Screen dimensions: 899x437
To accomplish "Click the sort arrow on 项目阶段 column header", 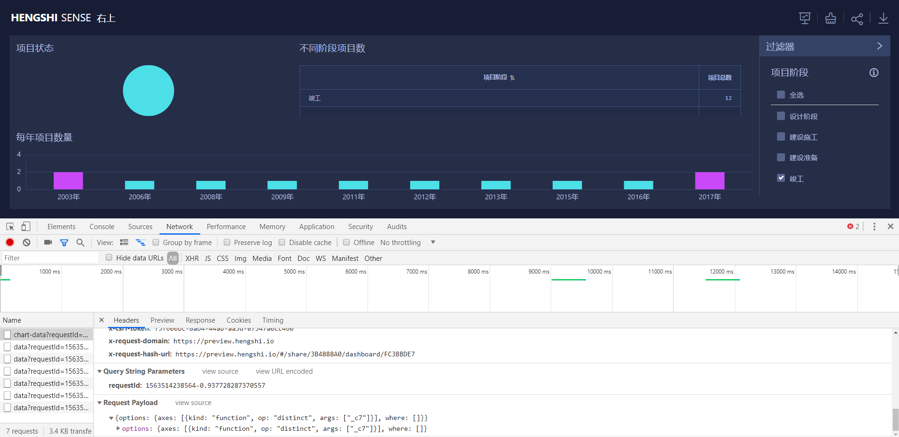I will pyautogui.click(x=512, y=77).
